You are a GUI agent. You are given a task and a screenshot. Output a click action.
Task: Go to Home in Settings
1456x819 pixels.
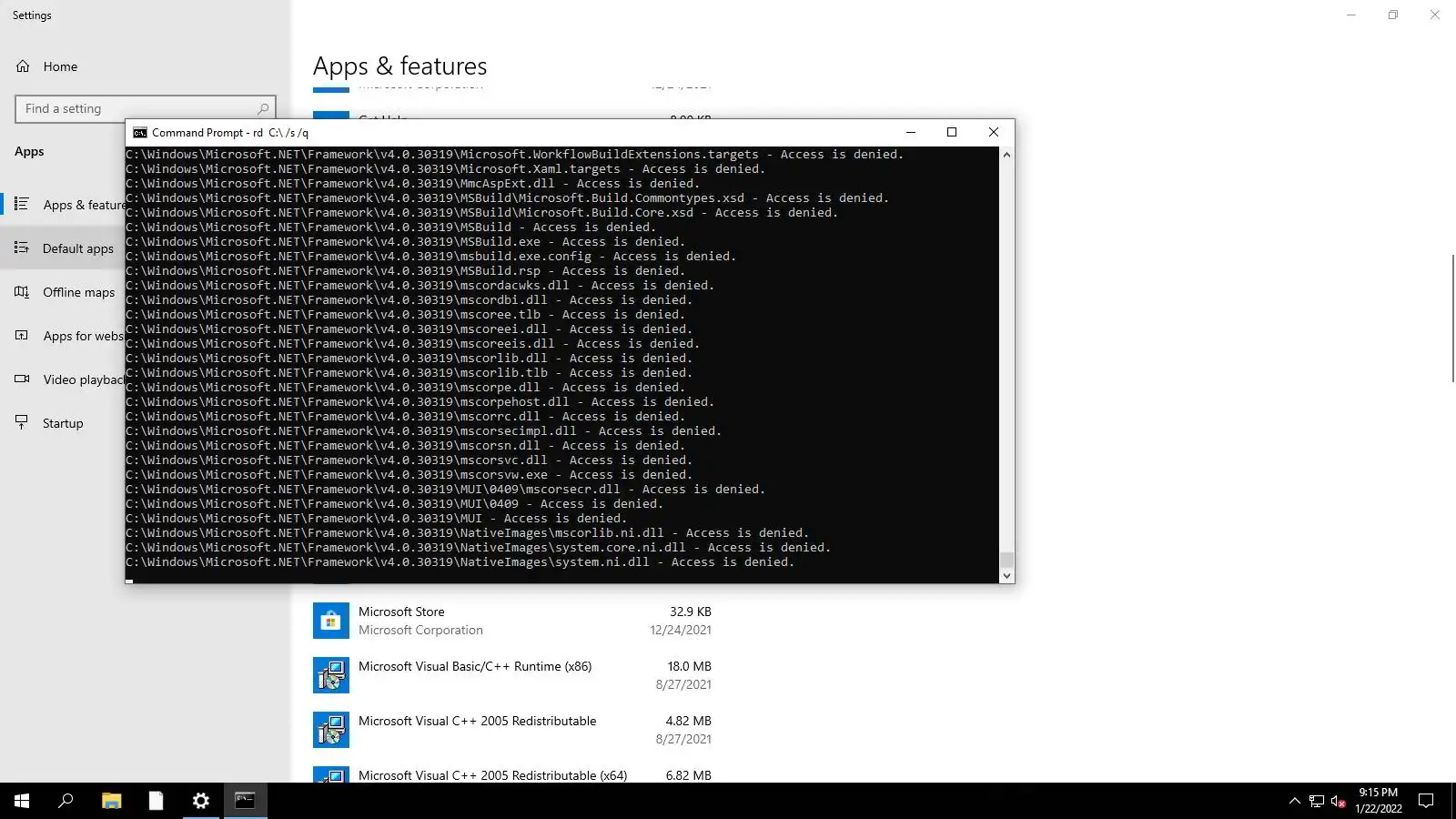(60, 66)
